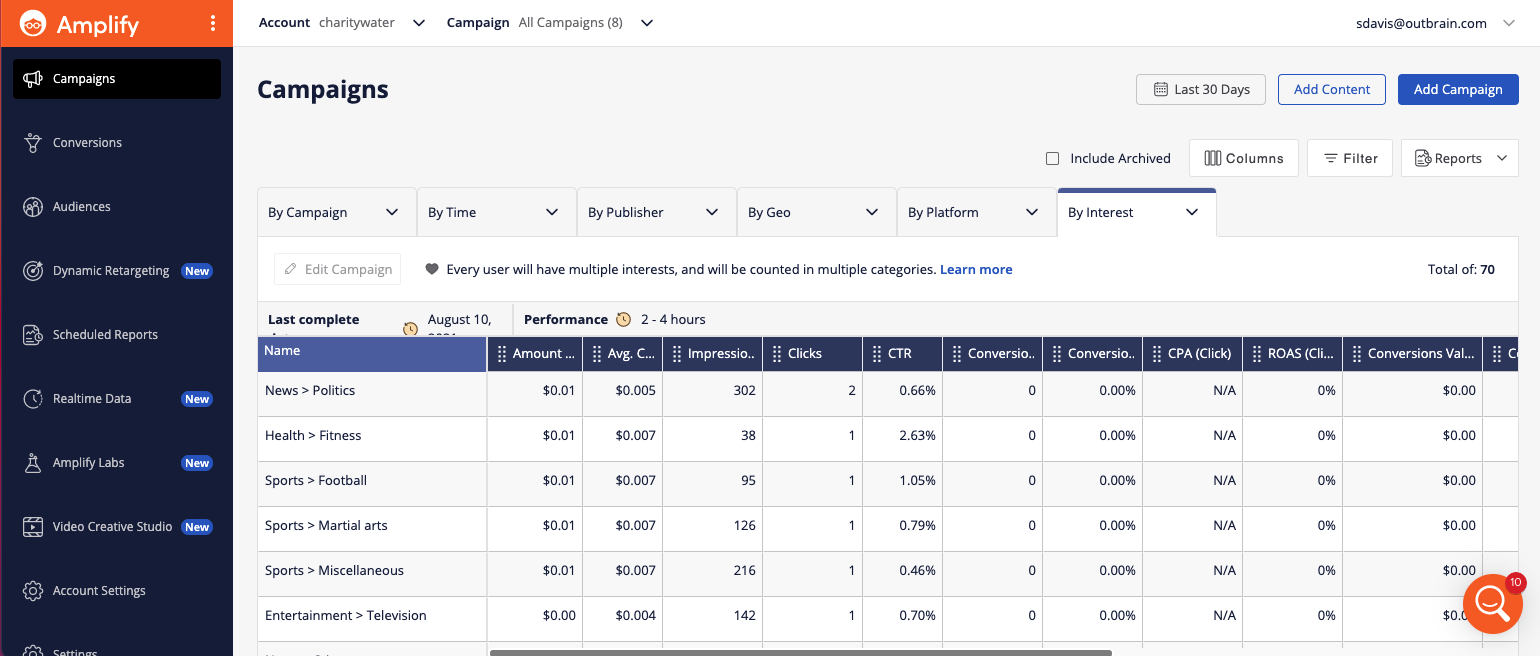This screenshot has height=656, width=1540.
Task: Click the Realtime Data clock icon
Action: coord(33,399)
